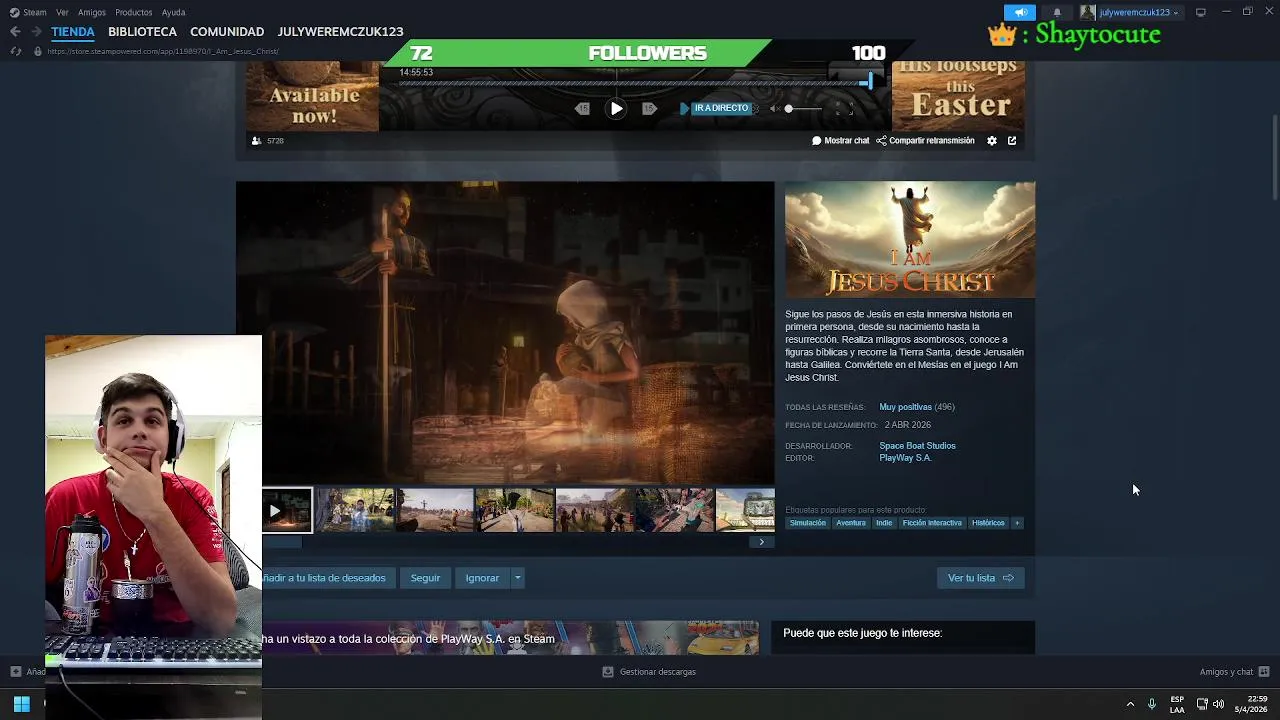Click the I Am Jesus Christ header image
The image size is (1280, 720).
pyautogui.click(x=910, y=239)
